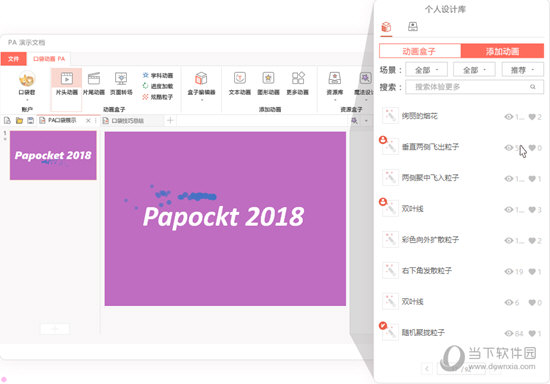
Task: Expand the arrow beside the tab bar wand icon
Action: coord(366,121)
